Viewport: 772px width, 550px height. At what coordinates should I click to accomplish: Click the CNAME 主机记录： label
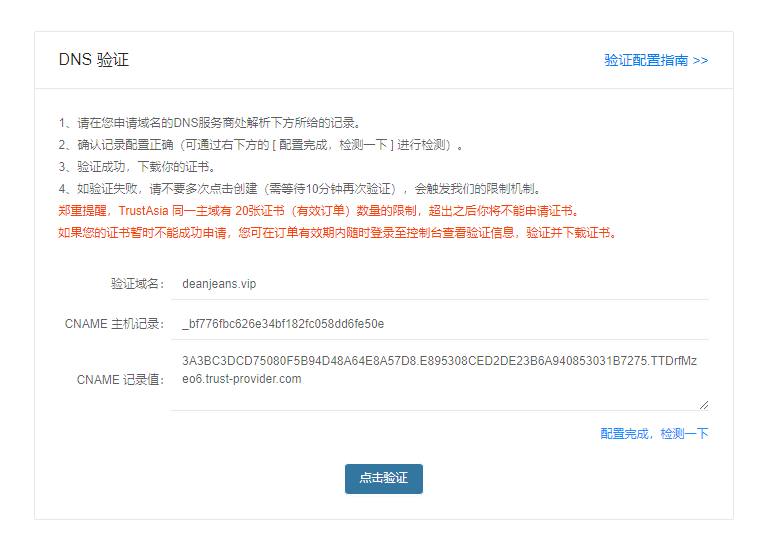pos(114,324)
